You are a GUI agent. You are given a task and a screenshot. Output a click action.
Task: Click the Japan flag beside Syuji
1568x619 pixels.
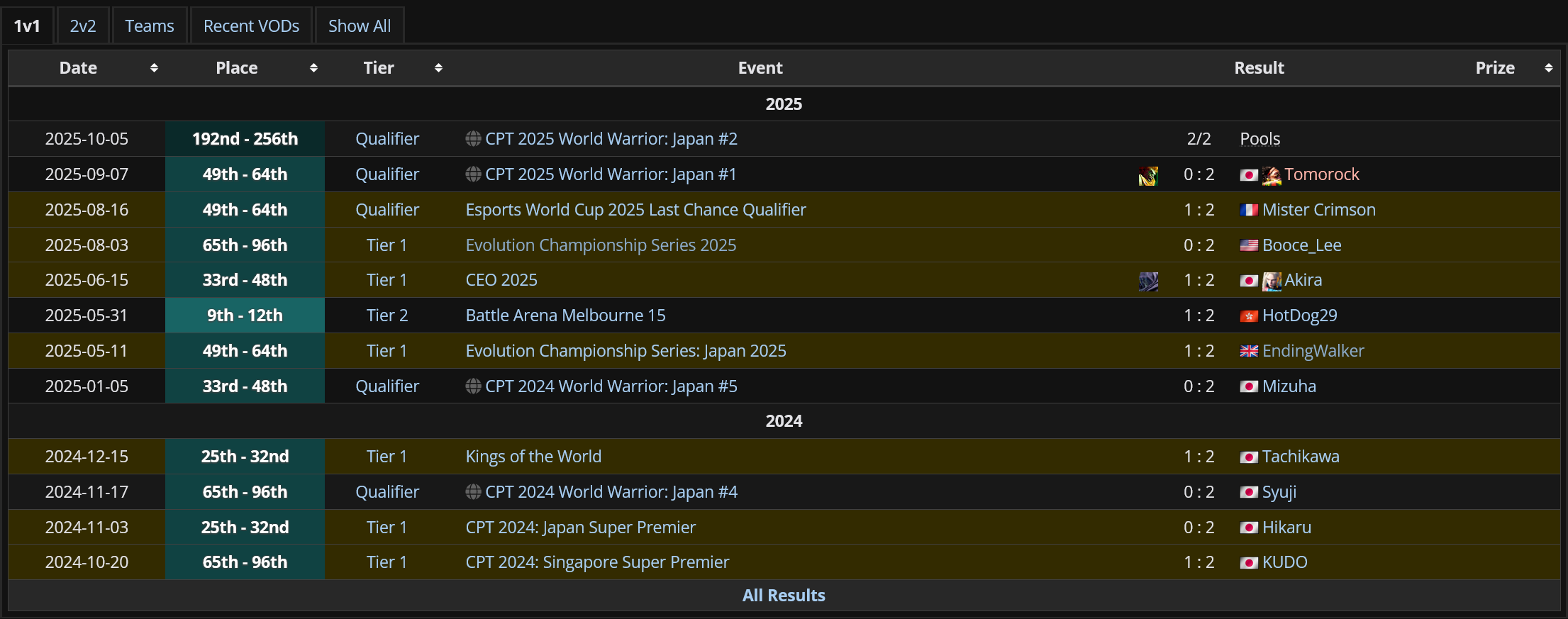[1249, 492]
